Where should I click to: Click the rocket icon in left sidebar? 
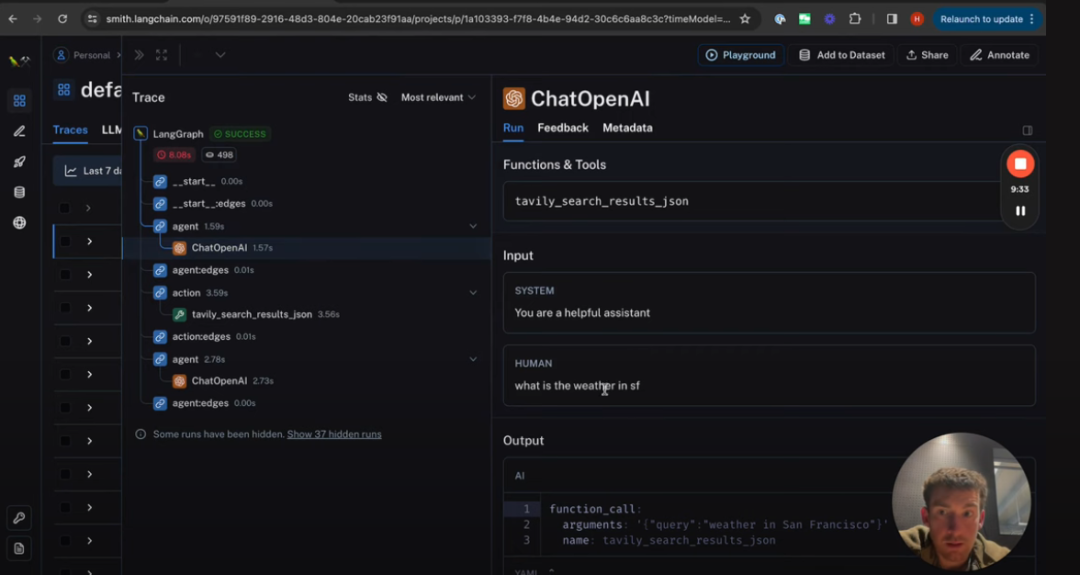pos(19,162)
